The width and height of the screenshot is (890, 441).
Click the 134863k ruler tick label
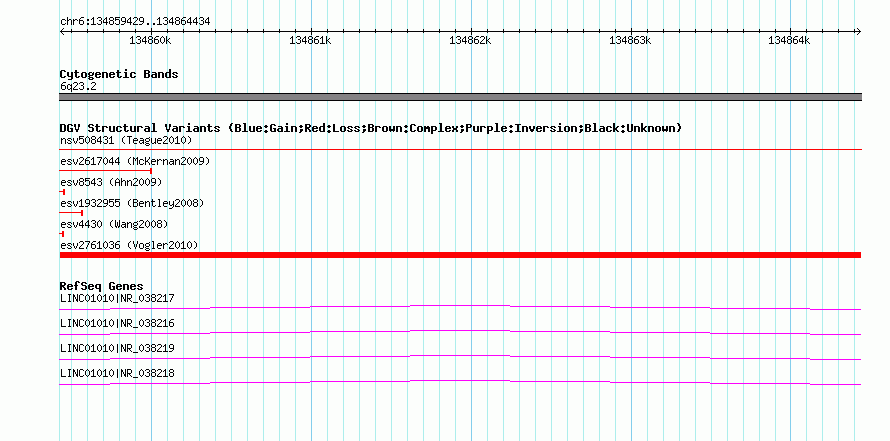[630, 40]
